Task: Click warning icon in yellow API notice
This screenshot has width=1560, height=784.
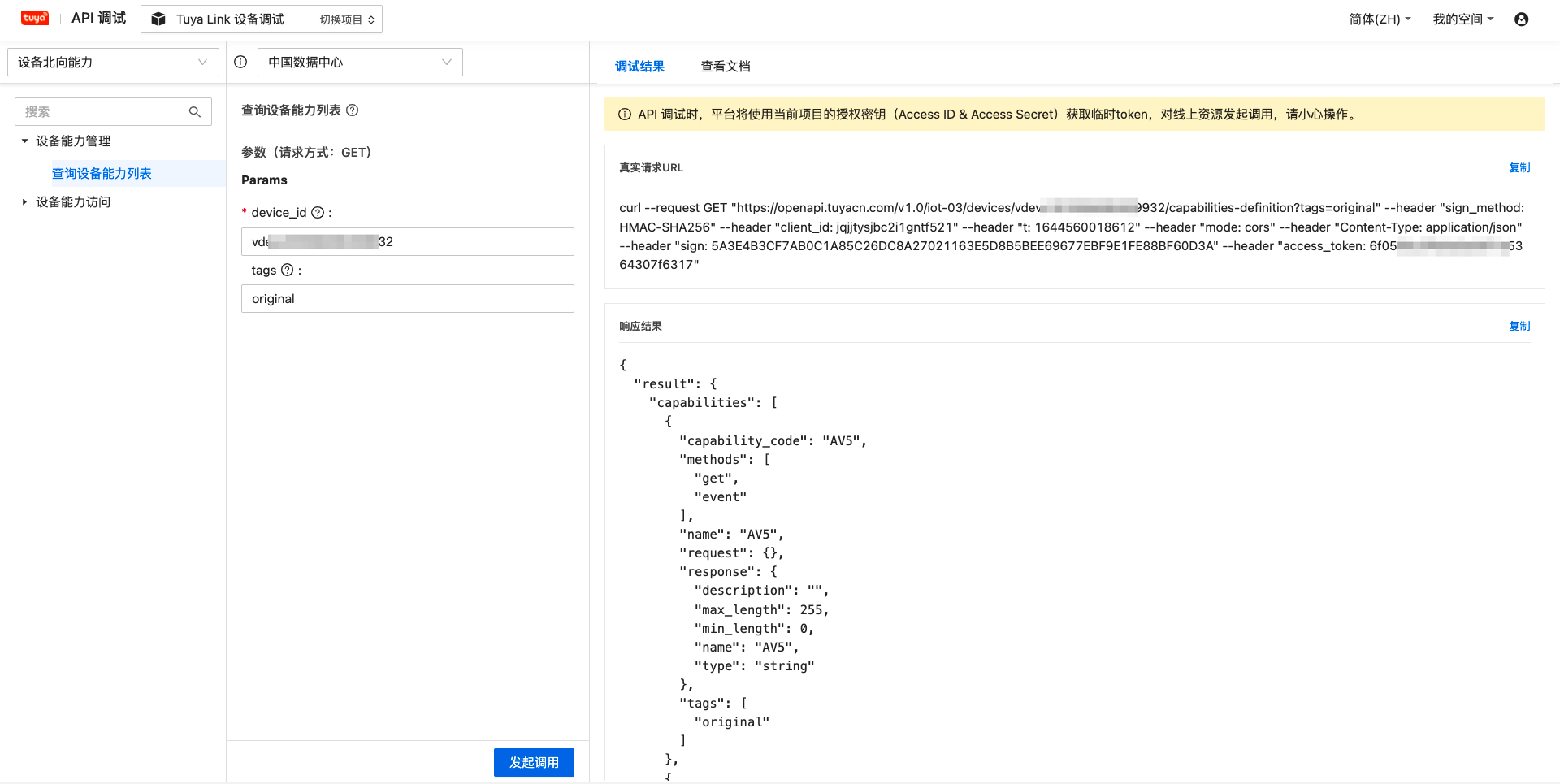Action: (x=625, y=115)
